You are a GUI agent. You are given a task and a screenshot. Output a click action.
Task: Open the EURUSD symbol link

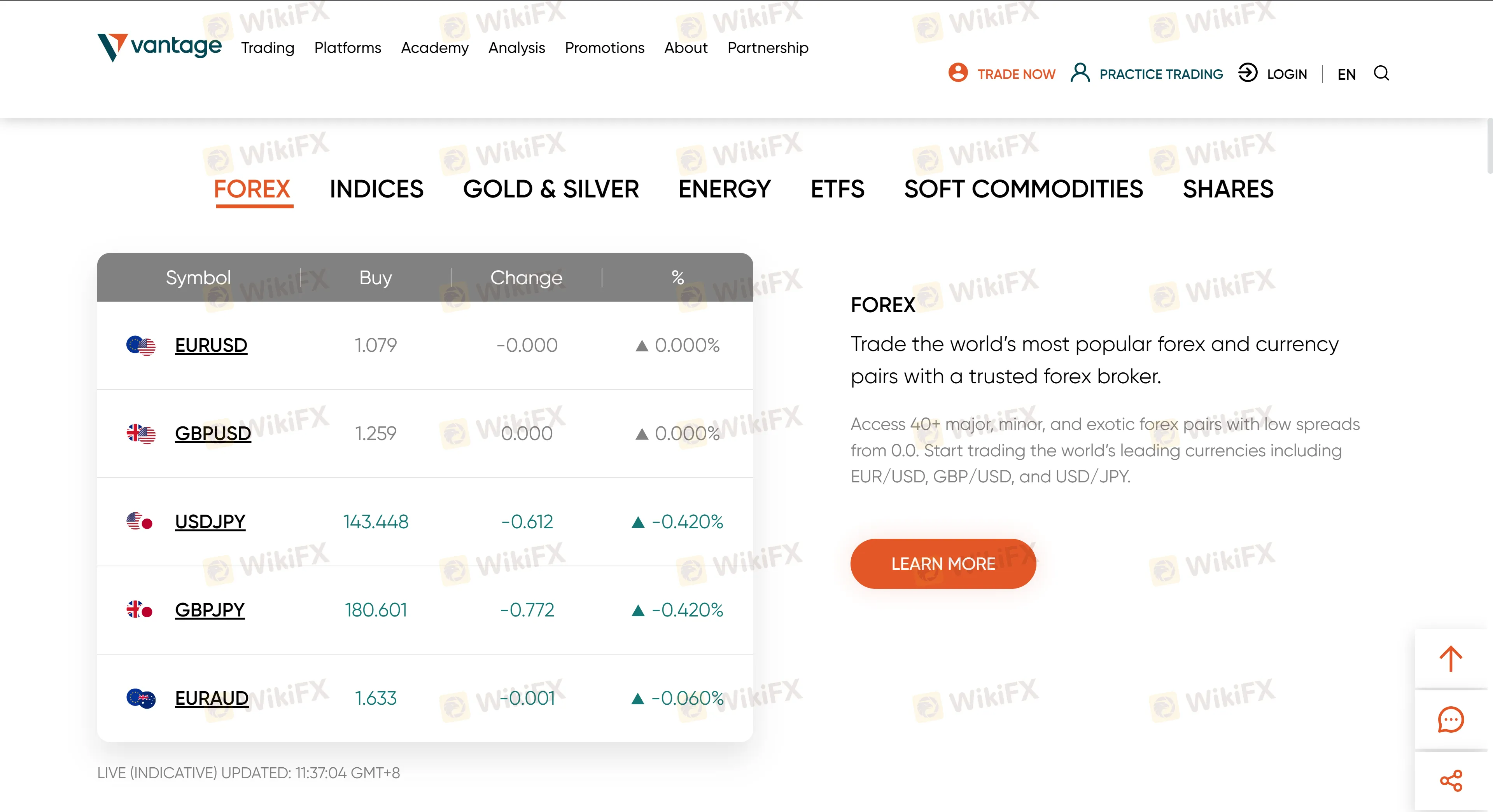[211, 345]
